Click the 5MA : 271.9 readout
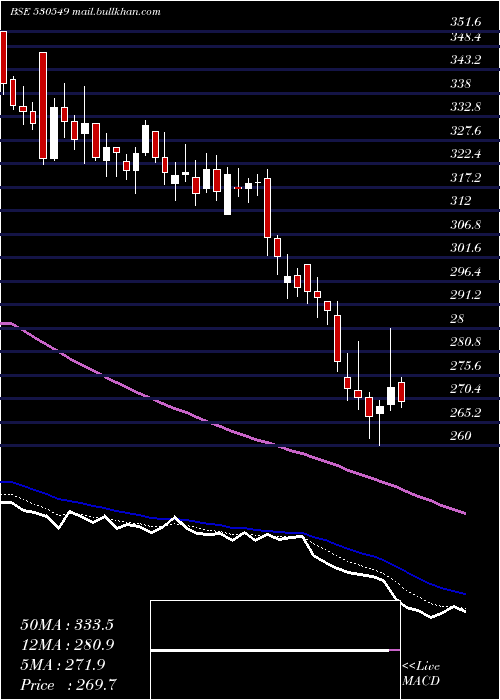This screenshot has height=700, width=500. pos(62,665)
